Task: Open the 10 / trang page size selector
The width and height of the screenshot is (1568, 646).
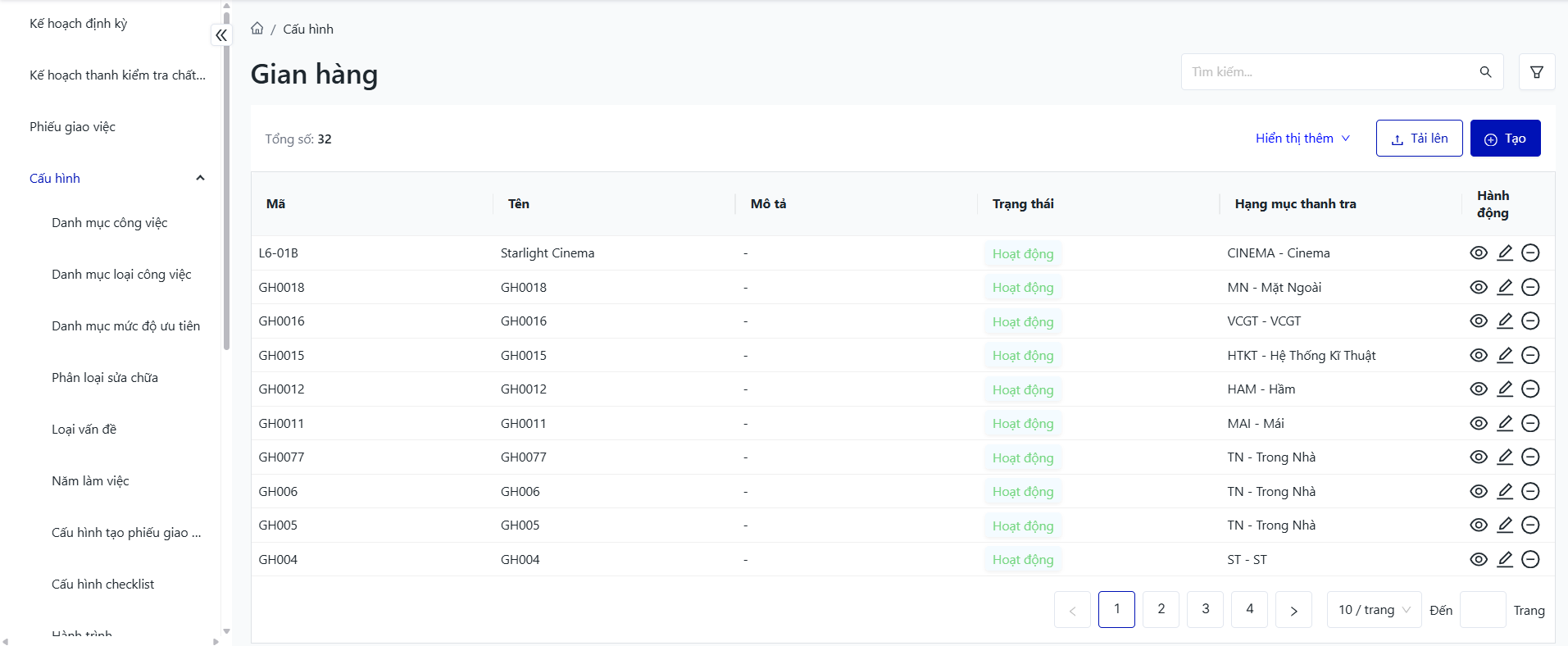Action: click(1374, 610)
